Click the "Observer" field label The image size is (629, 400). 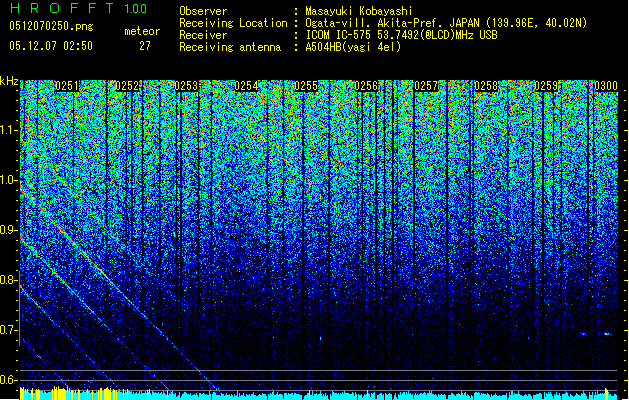(x=203, y=11)
